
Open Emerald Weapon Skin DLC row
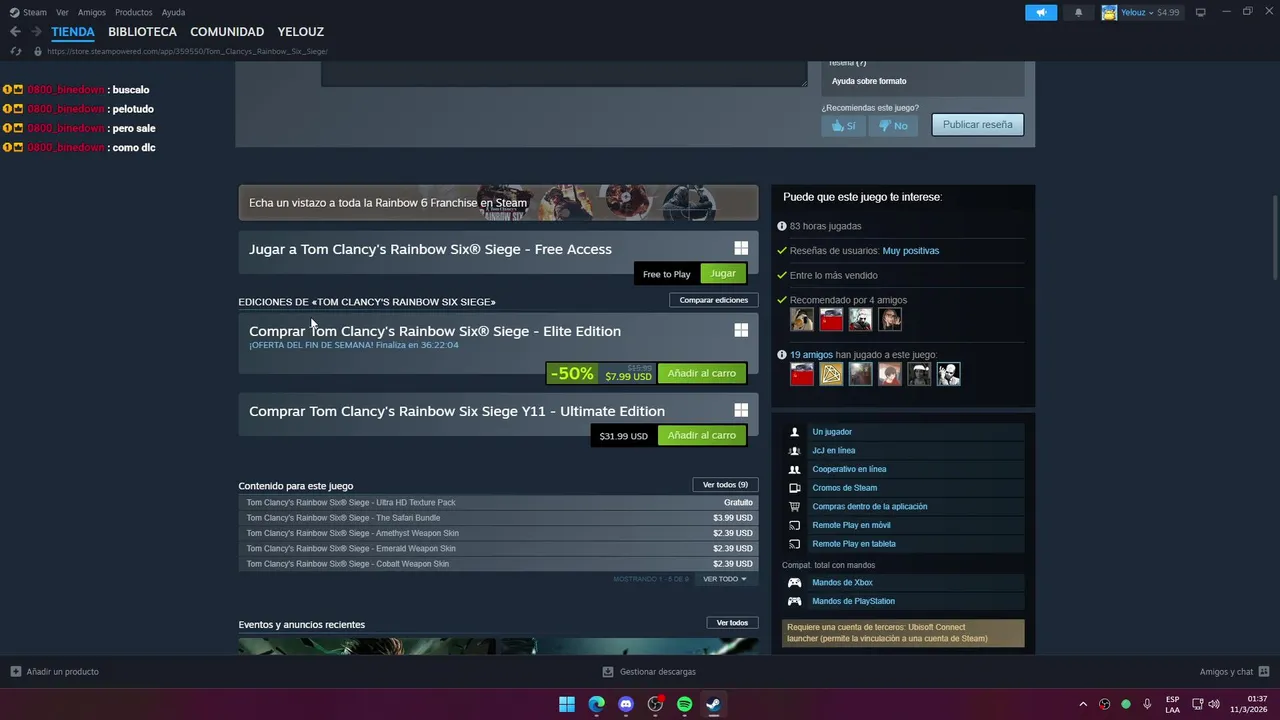(x=498, y=549)
